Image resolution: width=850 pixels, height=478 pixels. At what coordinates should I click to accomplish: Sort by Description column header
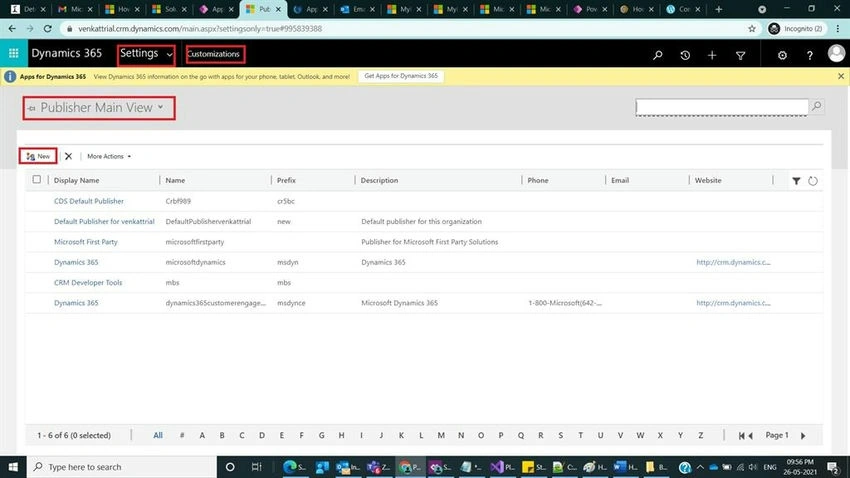[x=379, y=180]
